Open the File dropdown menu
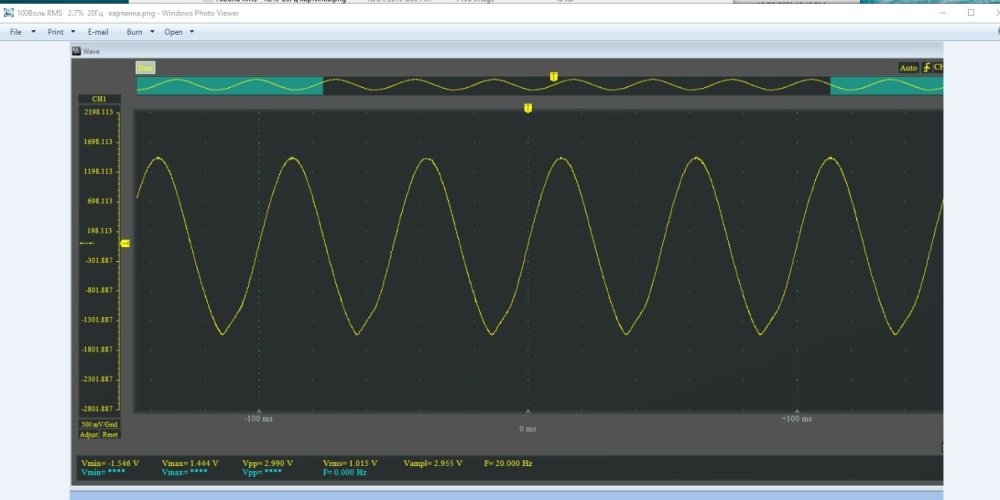 [x=19, y=32]
